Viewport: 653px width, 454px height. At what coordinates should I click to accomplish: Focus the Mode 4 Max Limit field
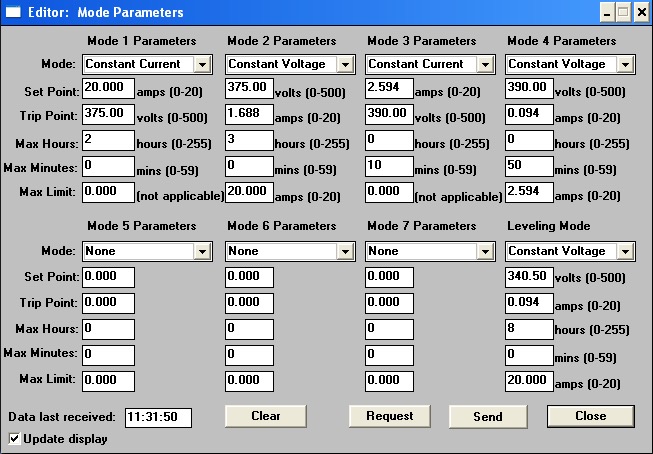point(529,190)
